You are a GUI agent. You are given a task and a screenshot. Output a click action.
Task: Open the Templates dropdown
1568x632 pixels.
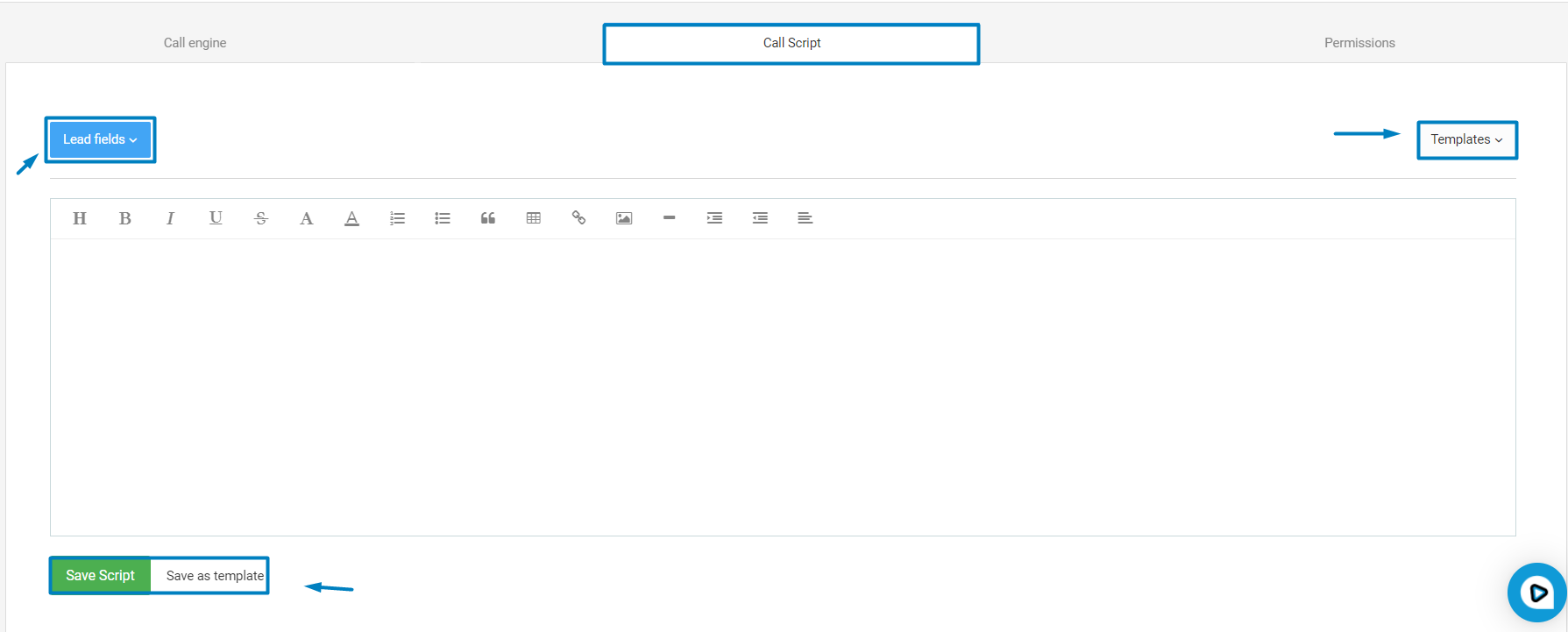point(1466,139)
